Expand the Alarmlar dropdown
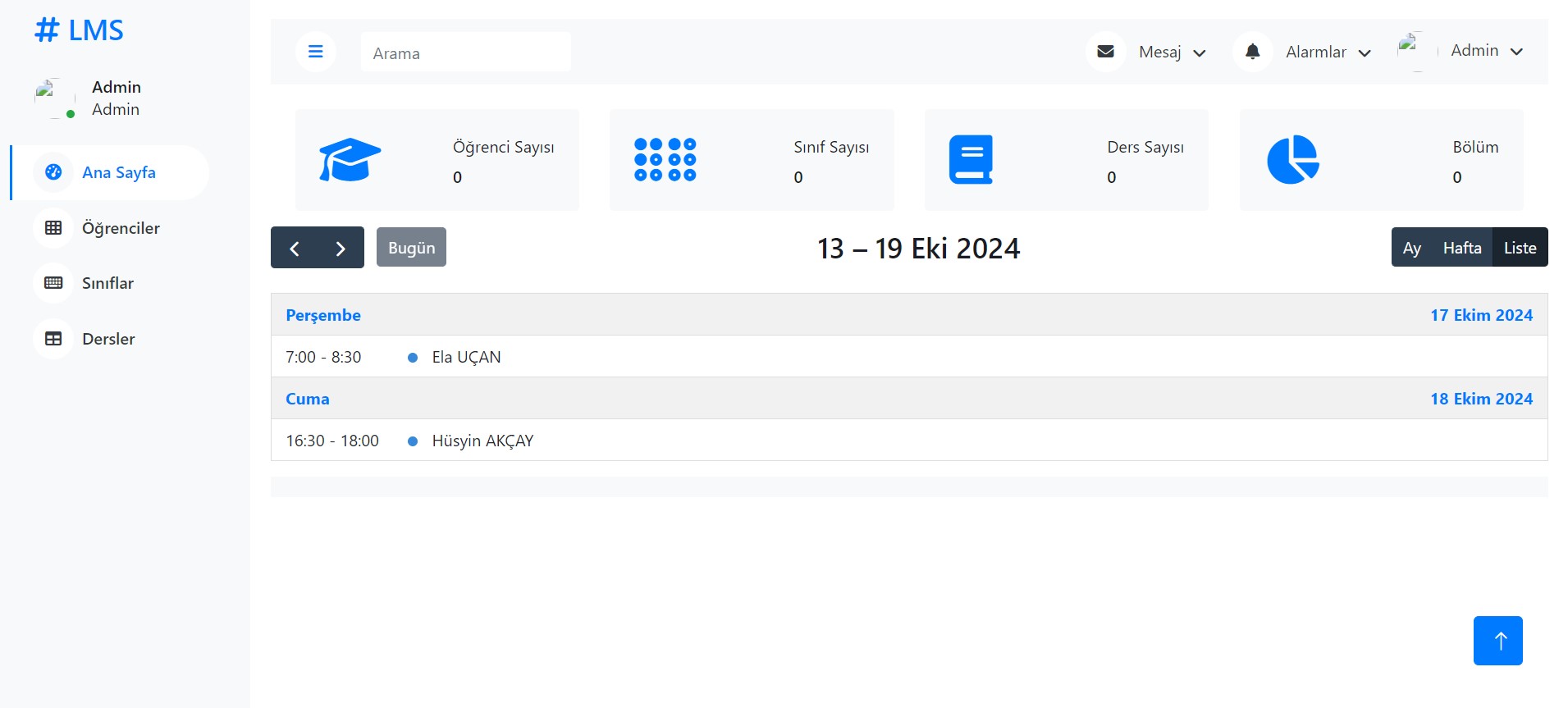The height and width of the screenshot is (708, 1568). 1328,53
